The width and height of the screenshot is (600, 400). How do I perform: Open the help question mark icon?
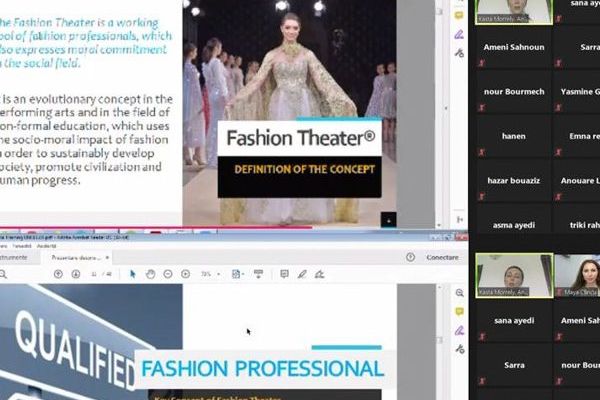tap(410, 257)
